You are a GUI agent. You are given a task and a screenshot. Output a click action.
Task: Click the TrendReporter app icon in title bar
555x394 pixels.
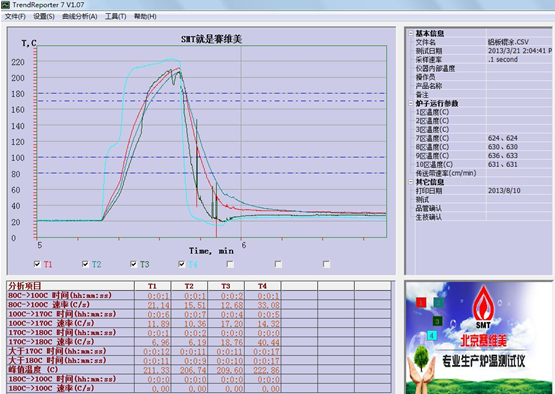(x=5, y=5)
